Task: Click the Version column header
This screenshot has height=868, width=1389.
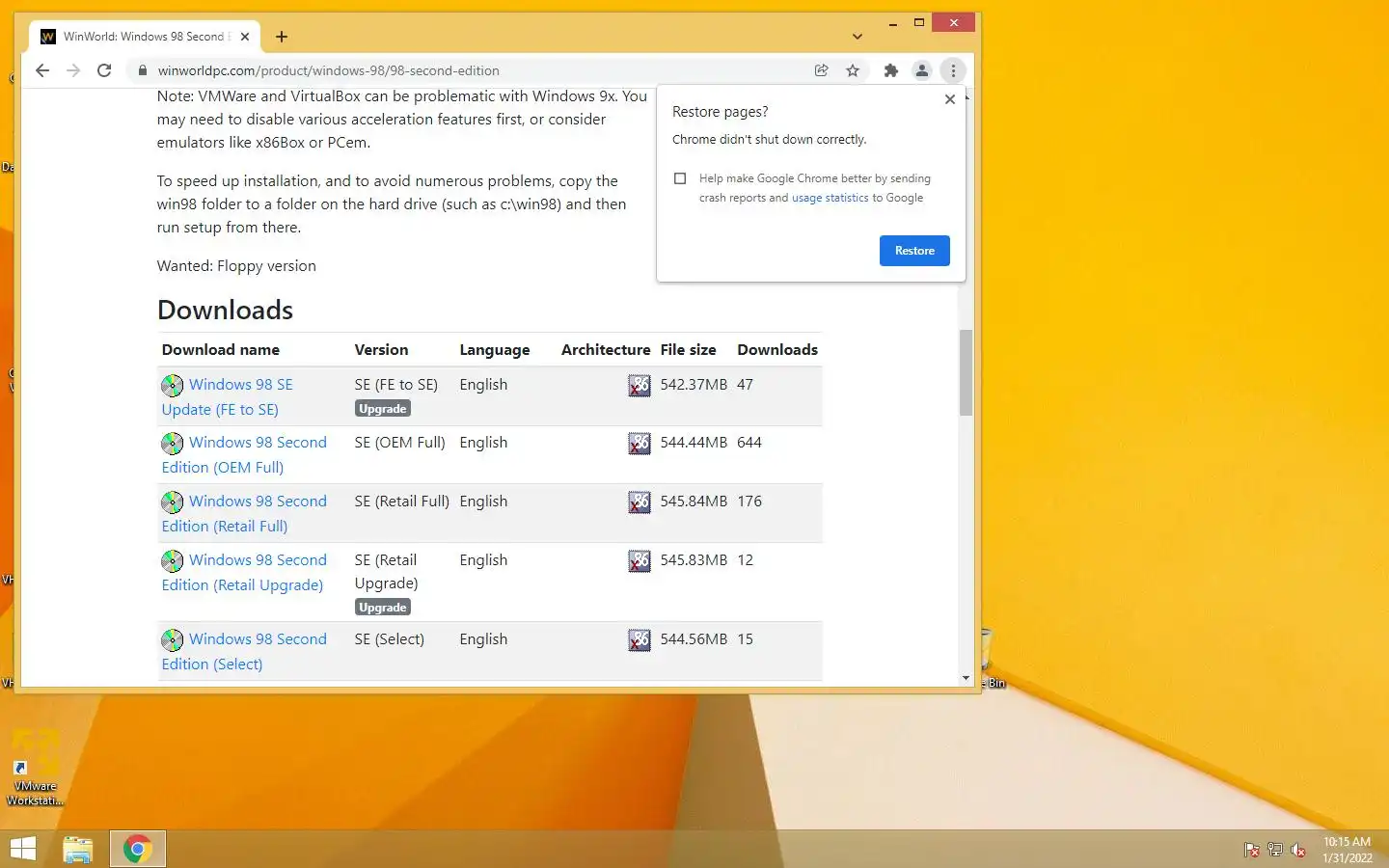Action: pos(381,350)
